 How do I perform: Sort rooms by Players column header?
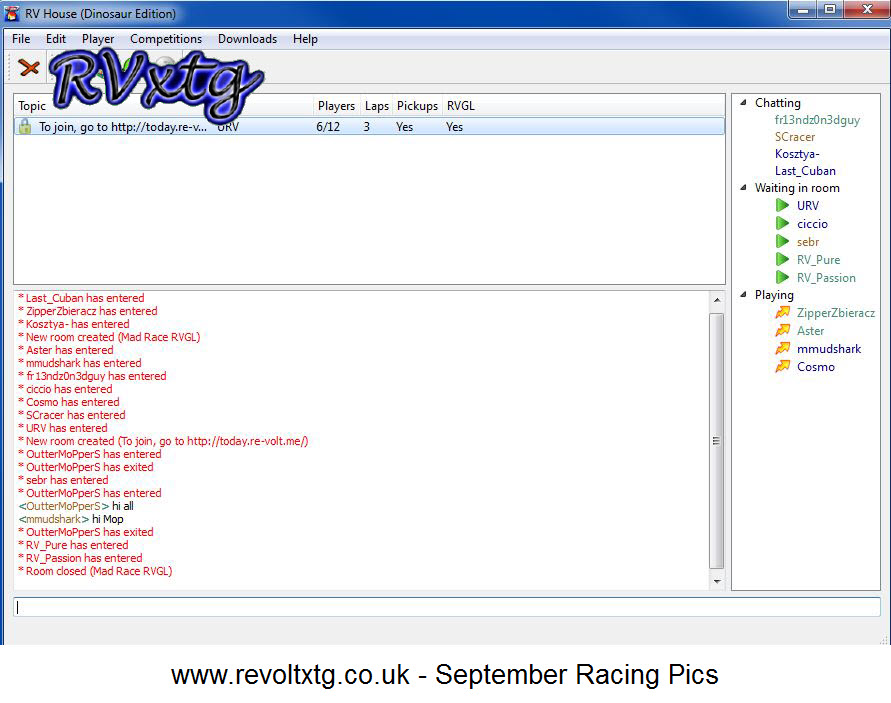[x=336, y=106]
